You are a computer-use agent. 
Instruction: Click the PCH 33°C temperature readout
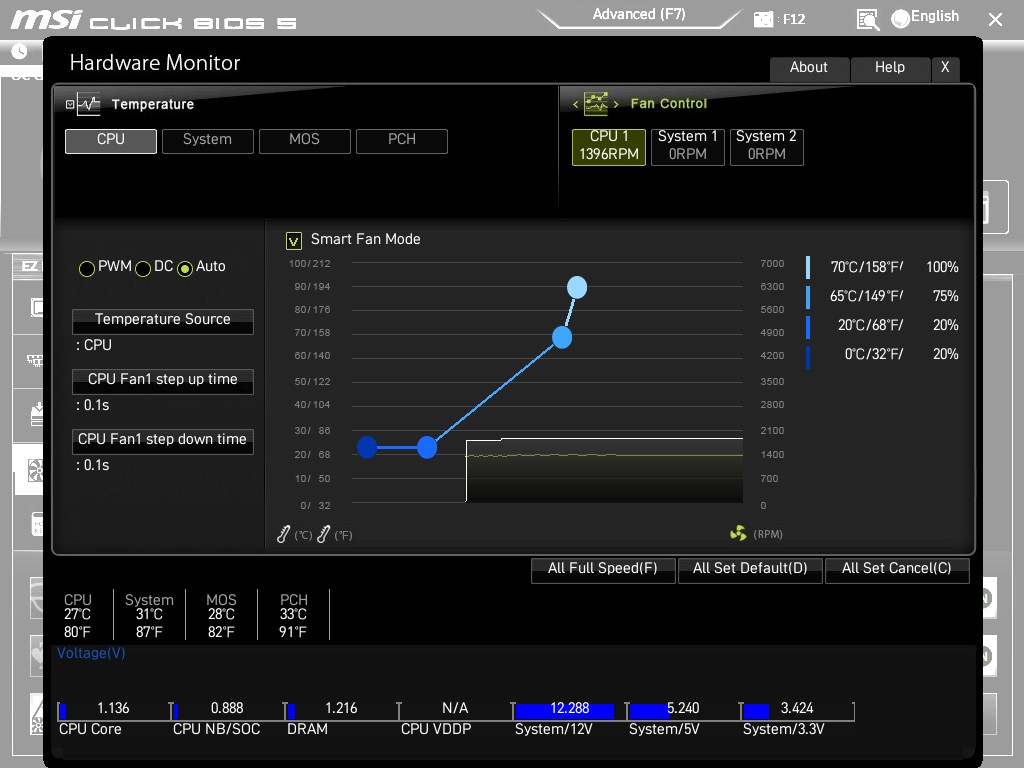pos(293,615)
